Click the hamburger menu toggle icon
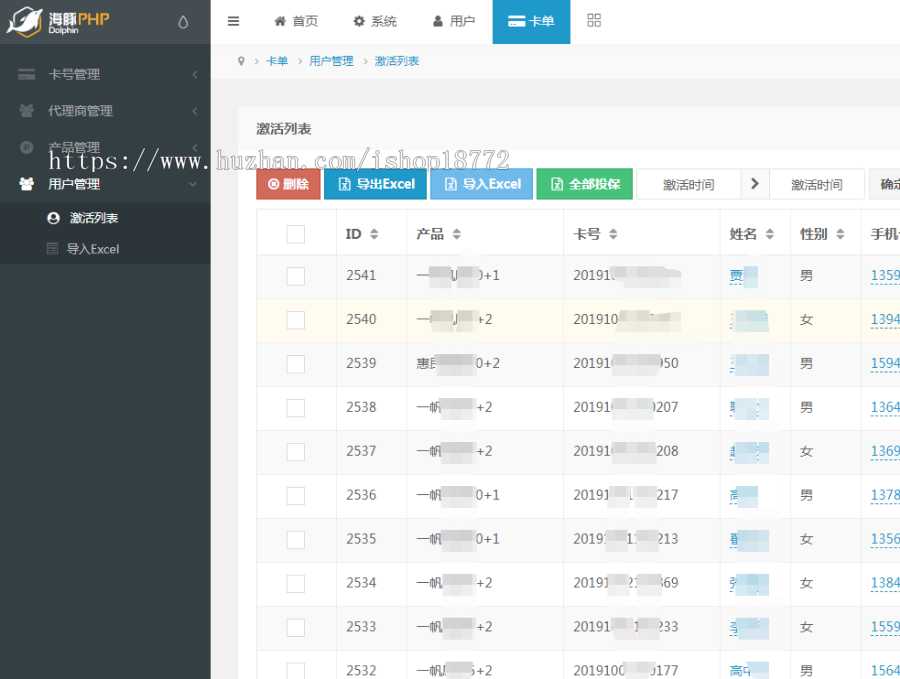 (x=233, y=21)
